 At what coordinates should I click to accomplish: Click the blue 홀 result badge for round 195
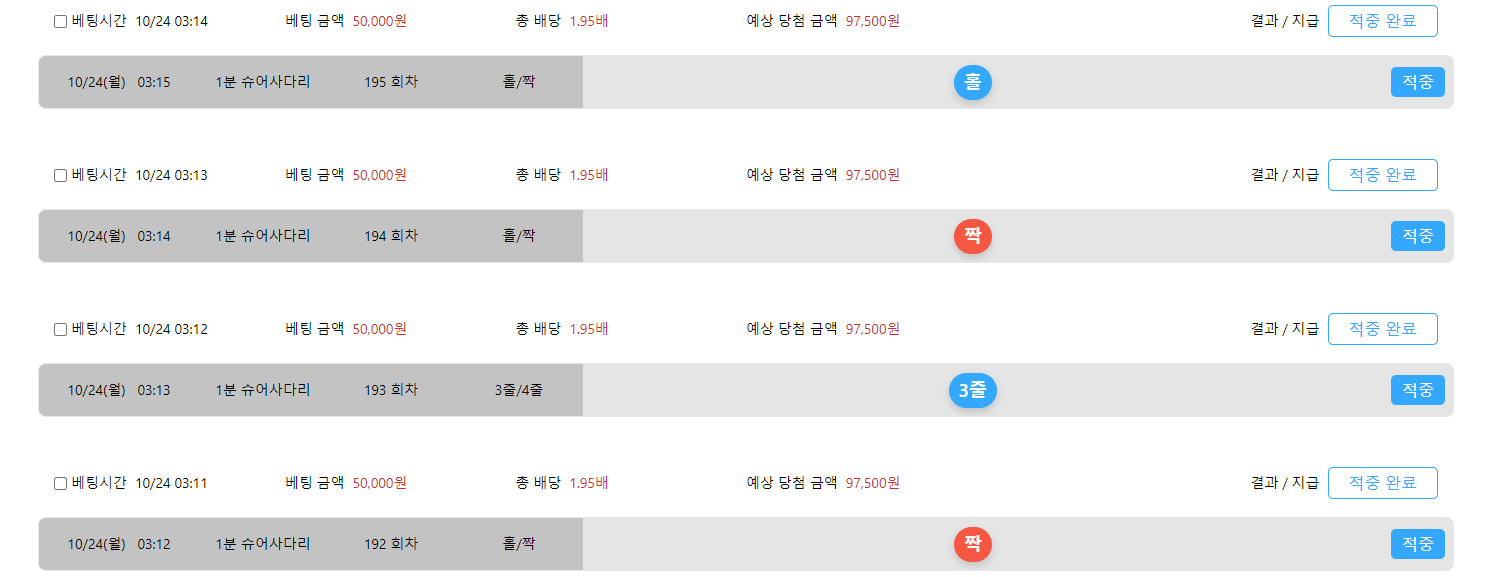(972, 82)
